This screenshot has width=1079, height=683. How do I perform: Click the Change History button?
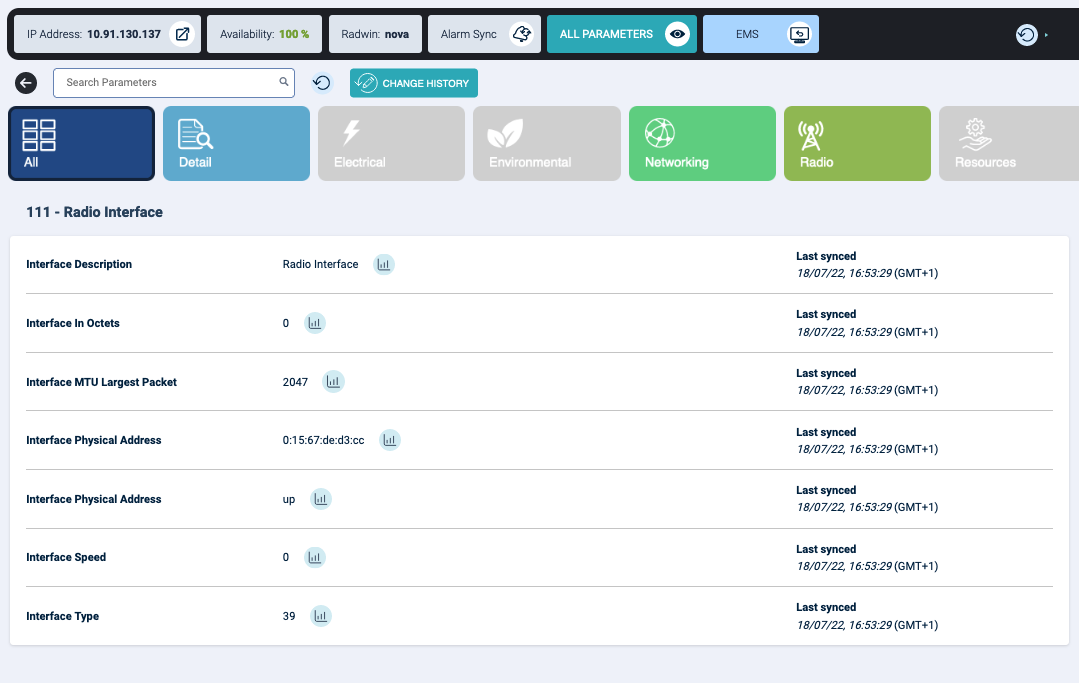(x=414, y=83)
